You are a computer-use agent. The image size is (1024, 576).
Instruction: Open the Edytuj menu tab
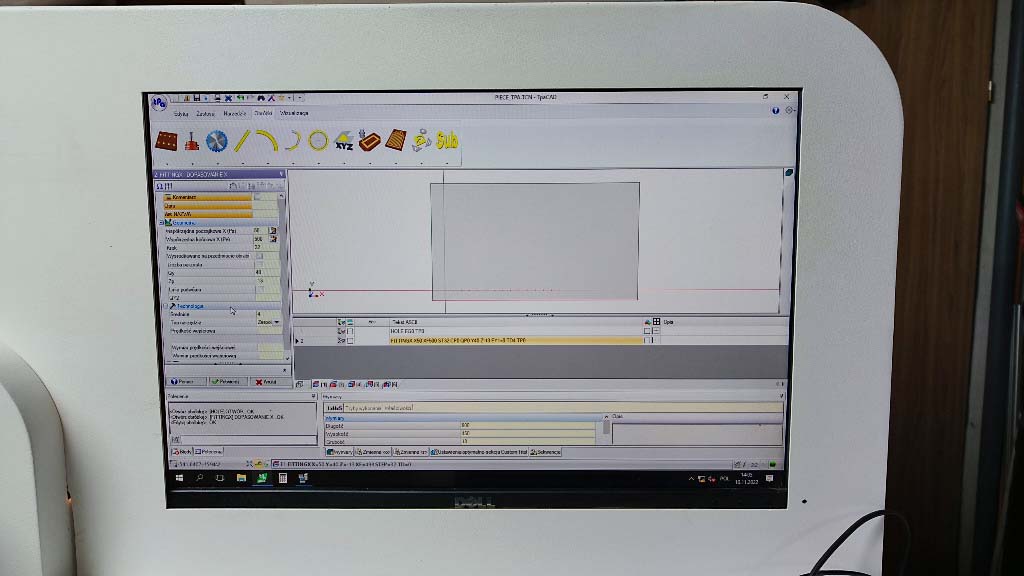[x=181, y=114]
